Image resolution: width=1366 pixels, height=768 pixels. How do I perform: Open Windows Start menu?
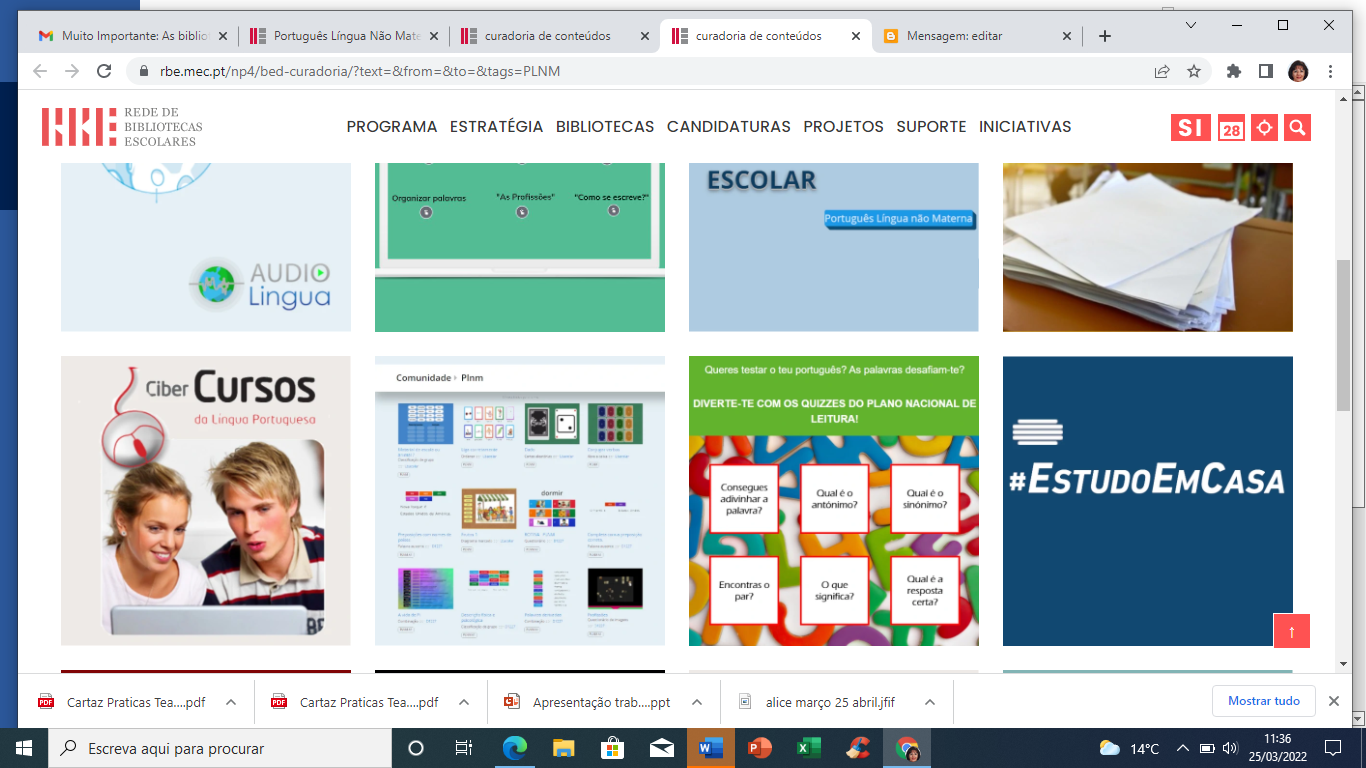pyautogui.click(x=24, y=748)
